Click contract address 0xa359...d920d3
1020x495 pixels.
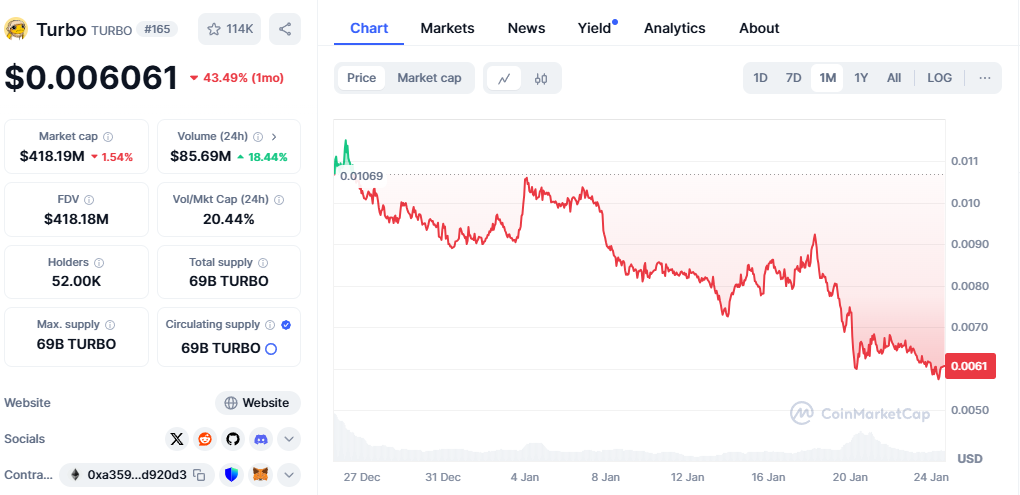pos(137,475)
